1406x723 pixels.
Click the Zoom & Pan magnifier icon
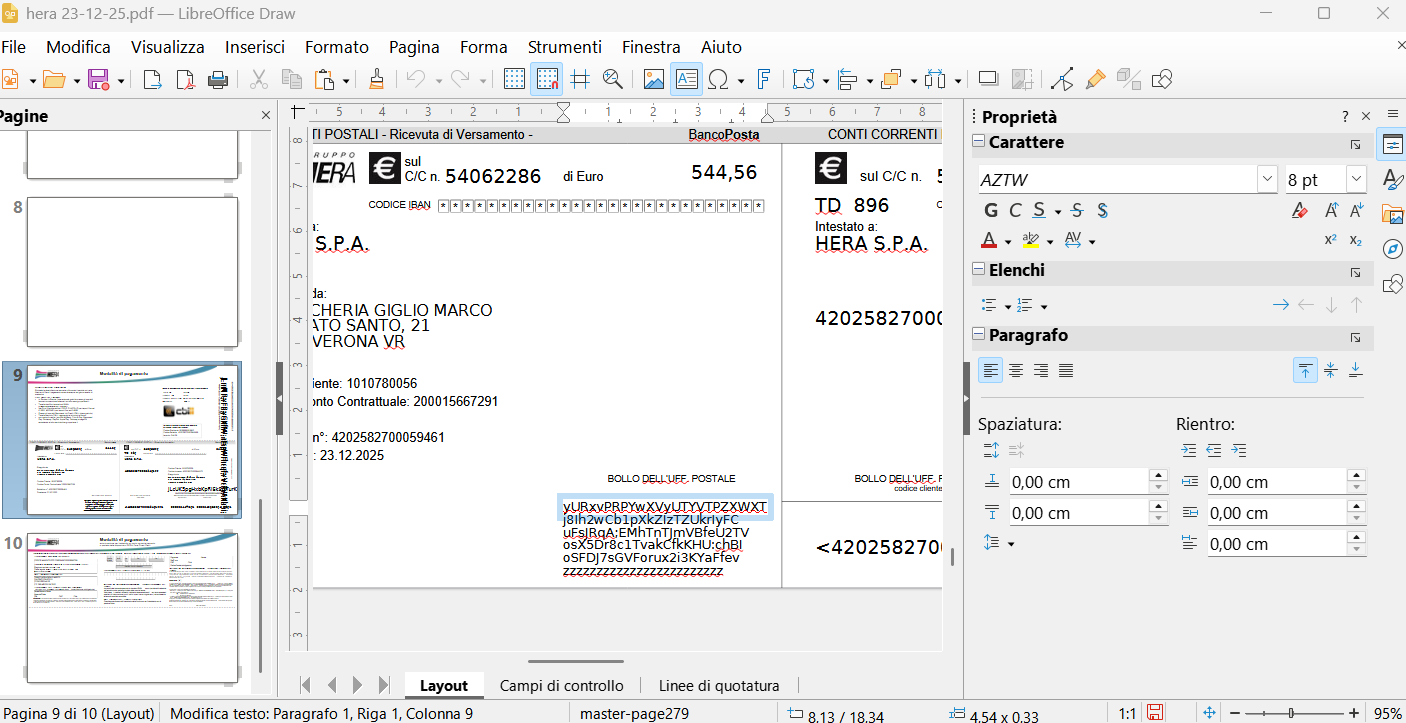click(x=612, y=80)
